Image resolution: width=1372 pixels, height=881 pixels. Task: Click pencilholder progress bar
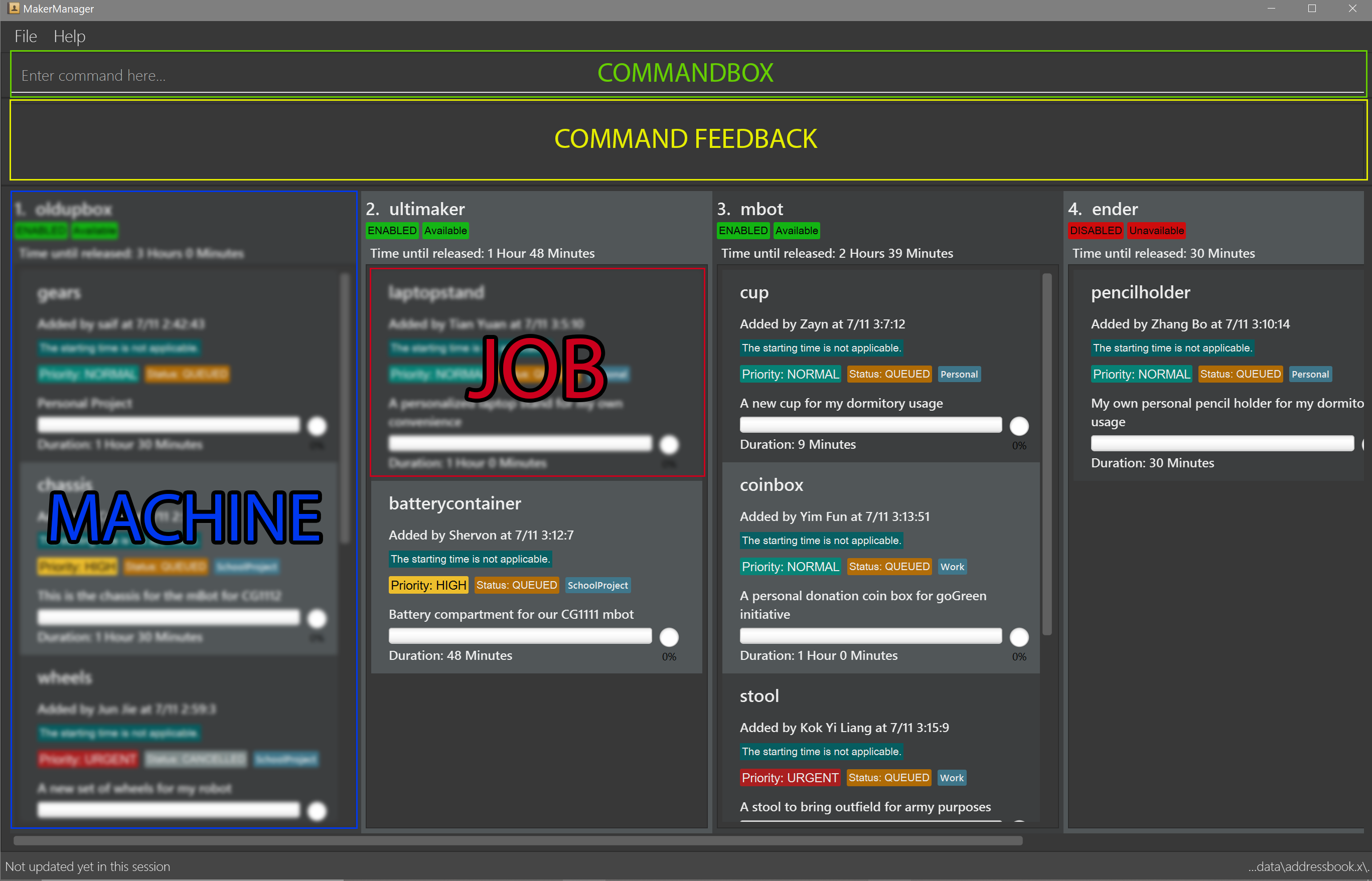coord(1222,443)
